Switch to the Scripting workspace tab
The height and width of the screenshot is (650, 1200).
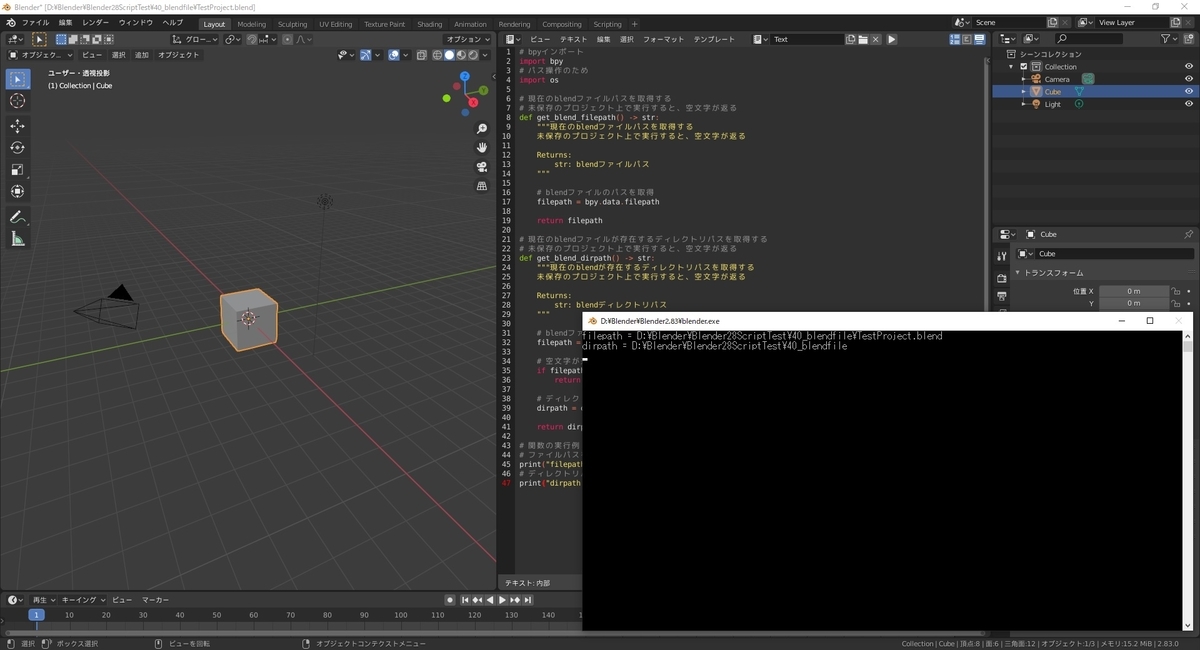[x=607, y=24]
